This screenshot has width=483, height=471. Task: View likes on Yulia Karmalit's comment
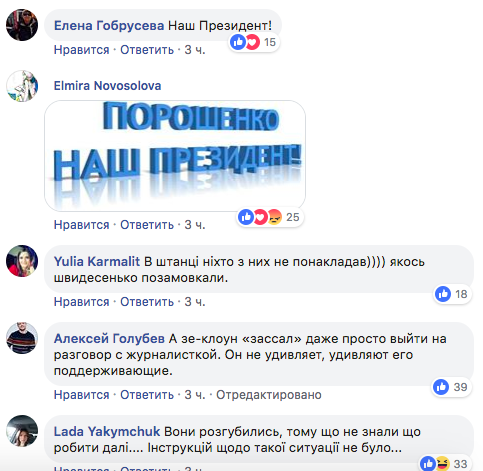click(x=452, y=294)
